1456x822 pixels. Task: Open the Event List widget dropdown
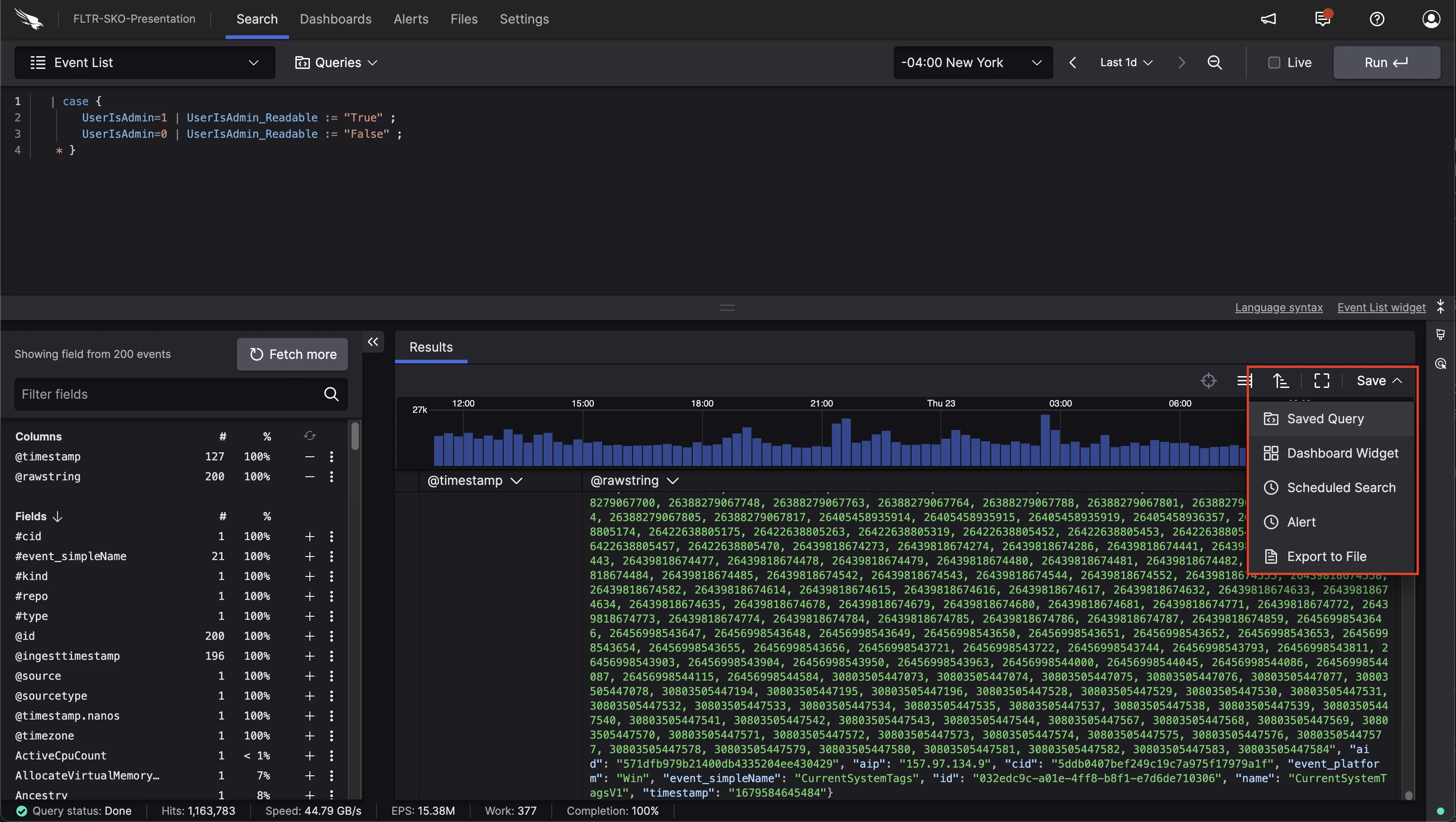pos(145,62)
